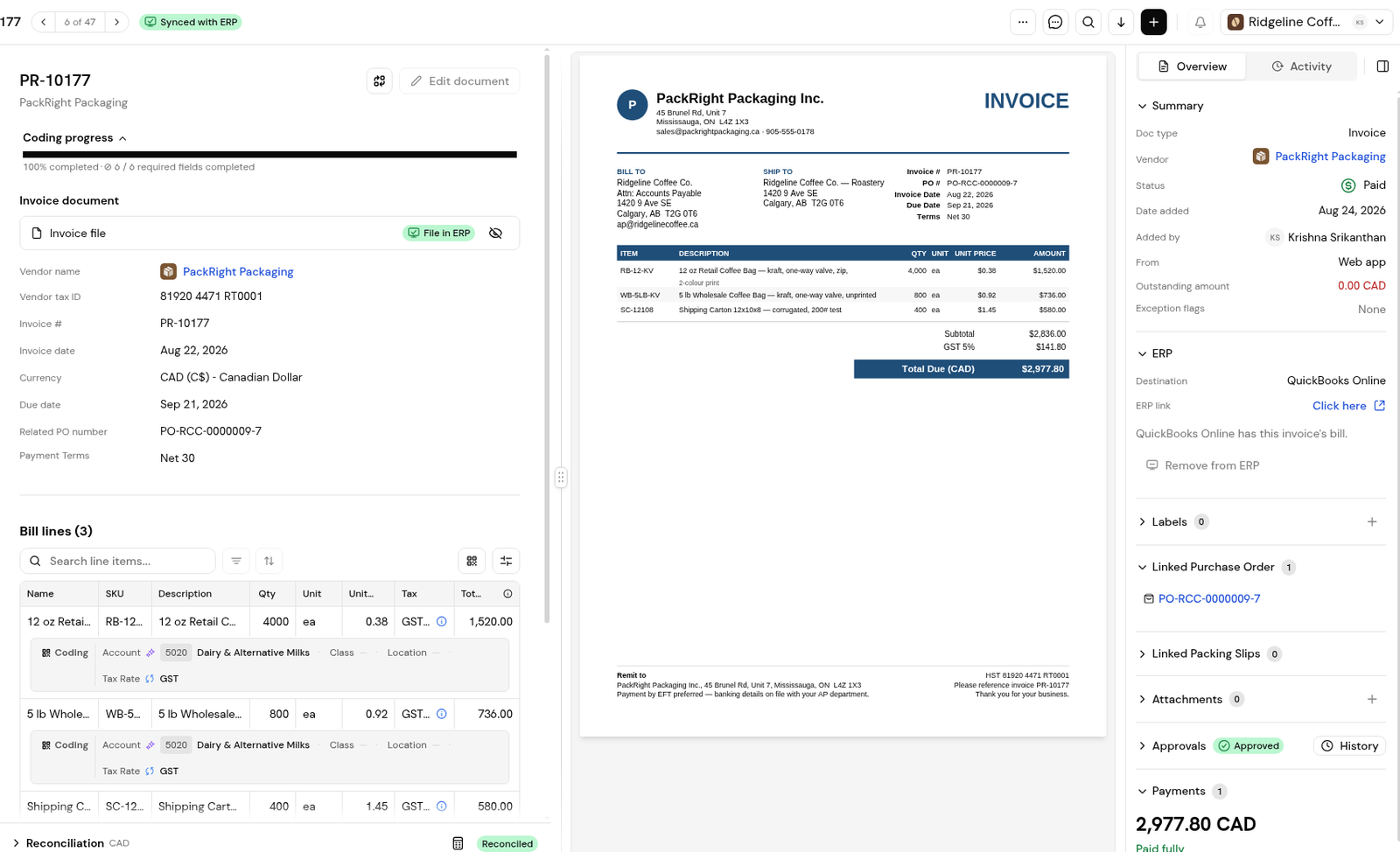Go to next document arrow
This screenshot has height=852, width=1400.
[116, 22]
